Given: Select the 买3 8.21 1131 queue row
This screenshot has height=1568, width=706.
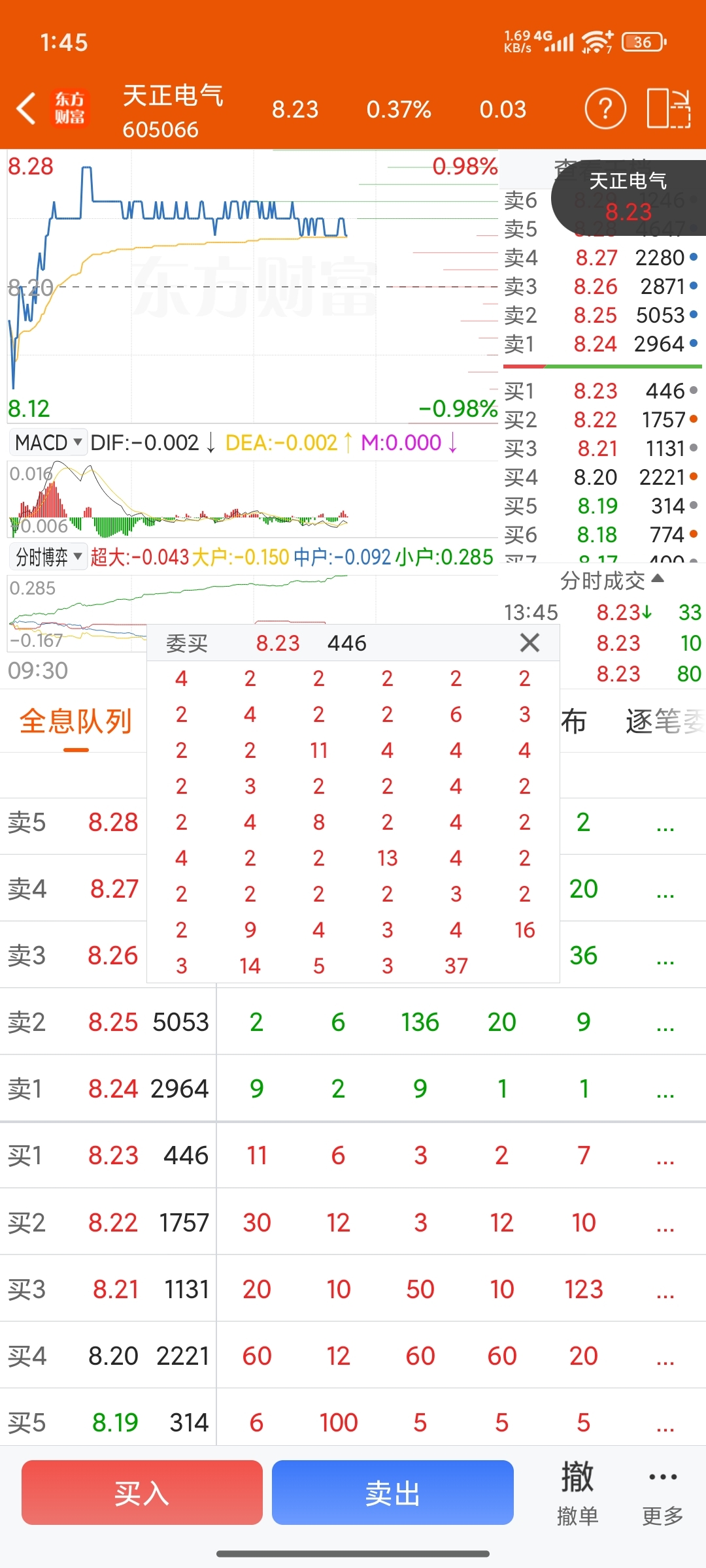Looking at the screenshot, I should 353,1289.
